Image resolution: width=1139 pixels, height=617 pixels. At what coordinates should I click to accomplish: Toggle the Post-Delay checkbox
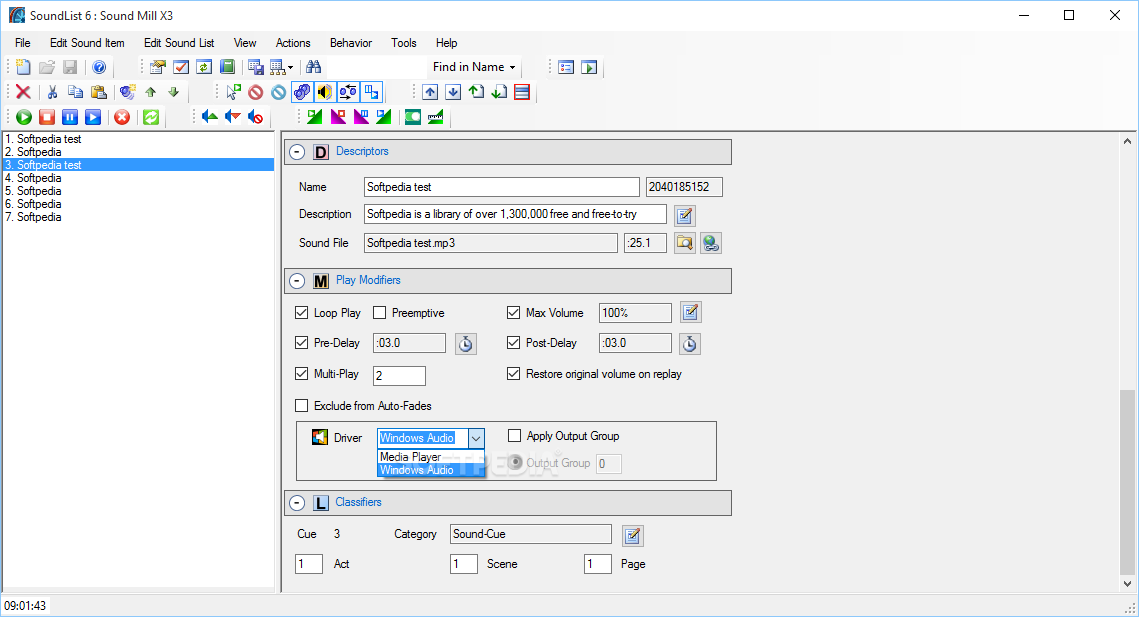[x=514, y=342]
